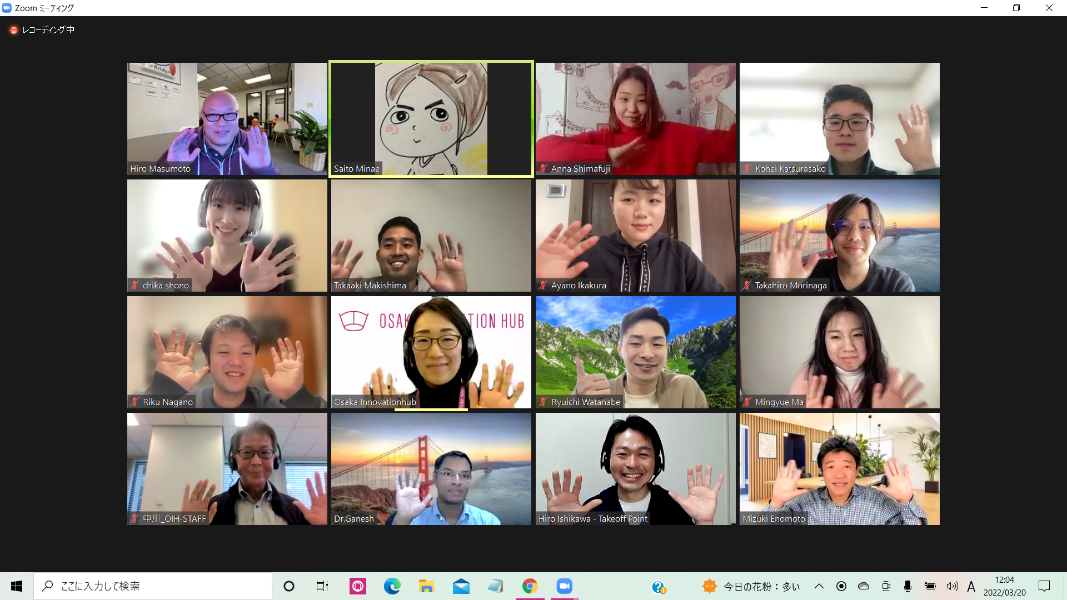Viewport: 1067px width, 600px height.
Task: Open the pollen forecast weather widget
Action: (x=752, y=586)
